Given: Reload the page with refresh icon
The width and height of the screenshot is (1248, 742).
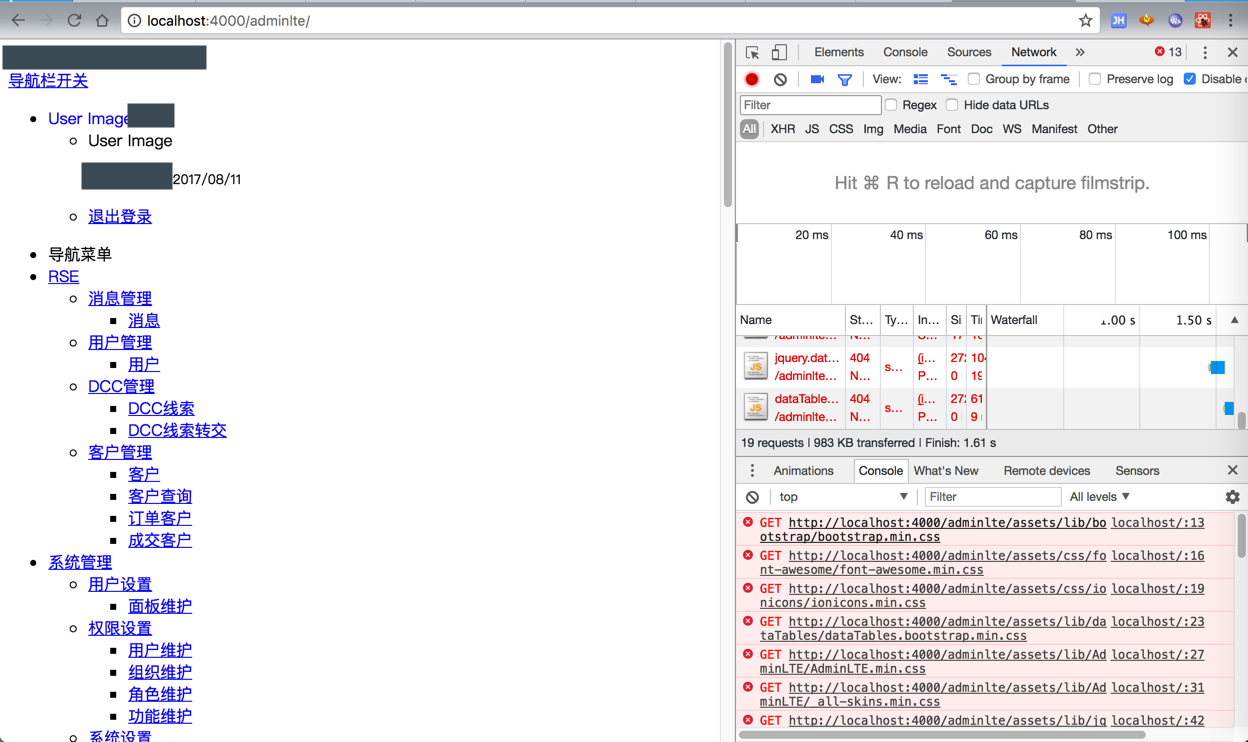Looking at the screenshot, I should tap(74, 20).
